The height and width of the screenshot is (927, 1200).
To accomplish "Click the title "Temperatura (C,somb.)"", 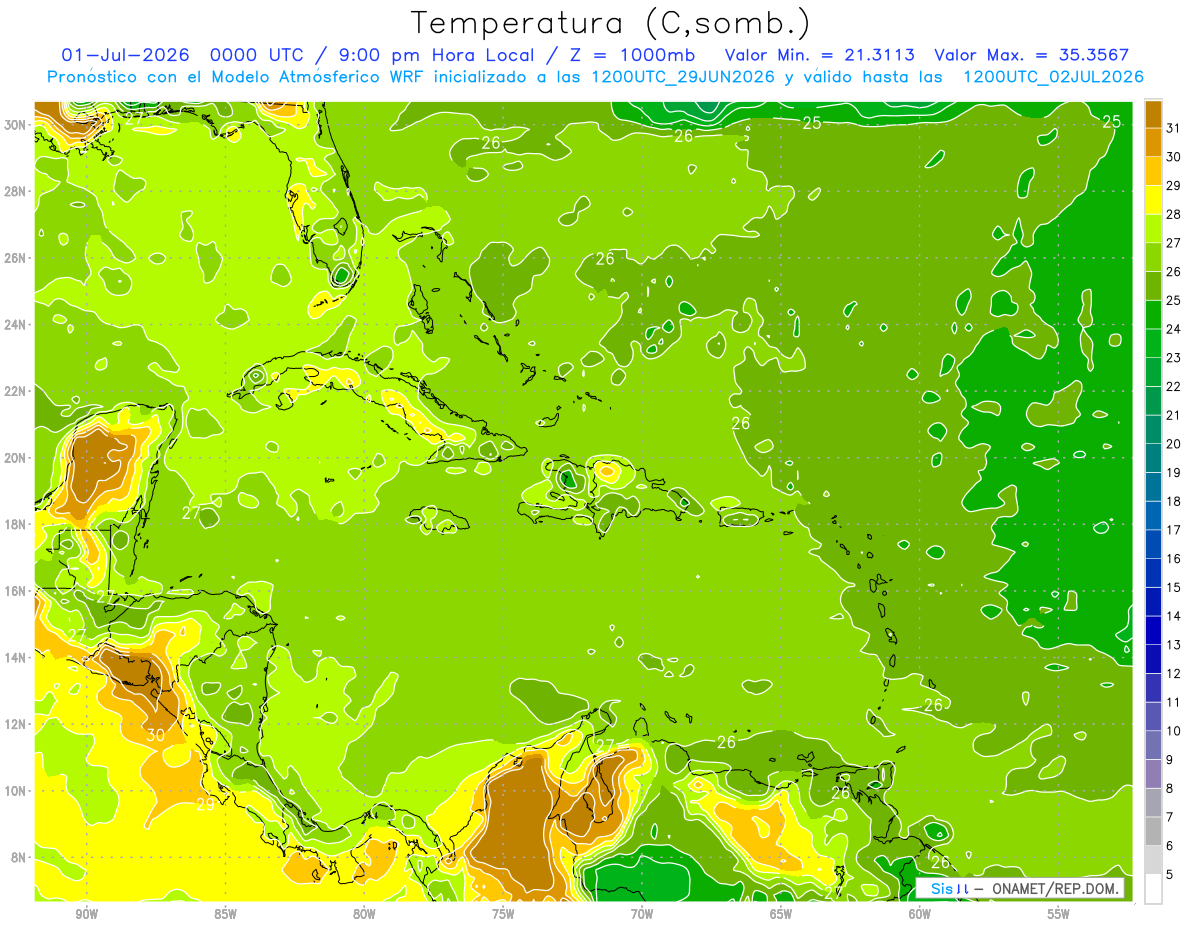I will click(611, 23).
